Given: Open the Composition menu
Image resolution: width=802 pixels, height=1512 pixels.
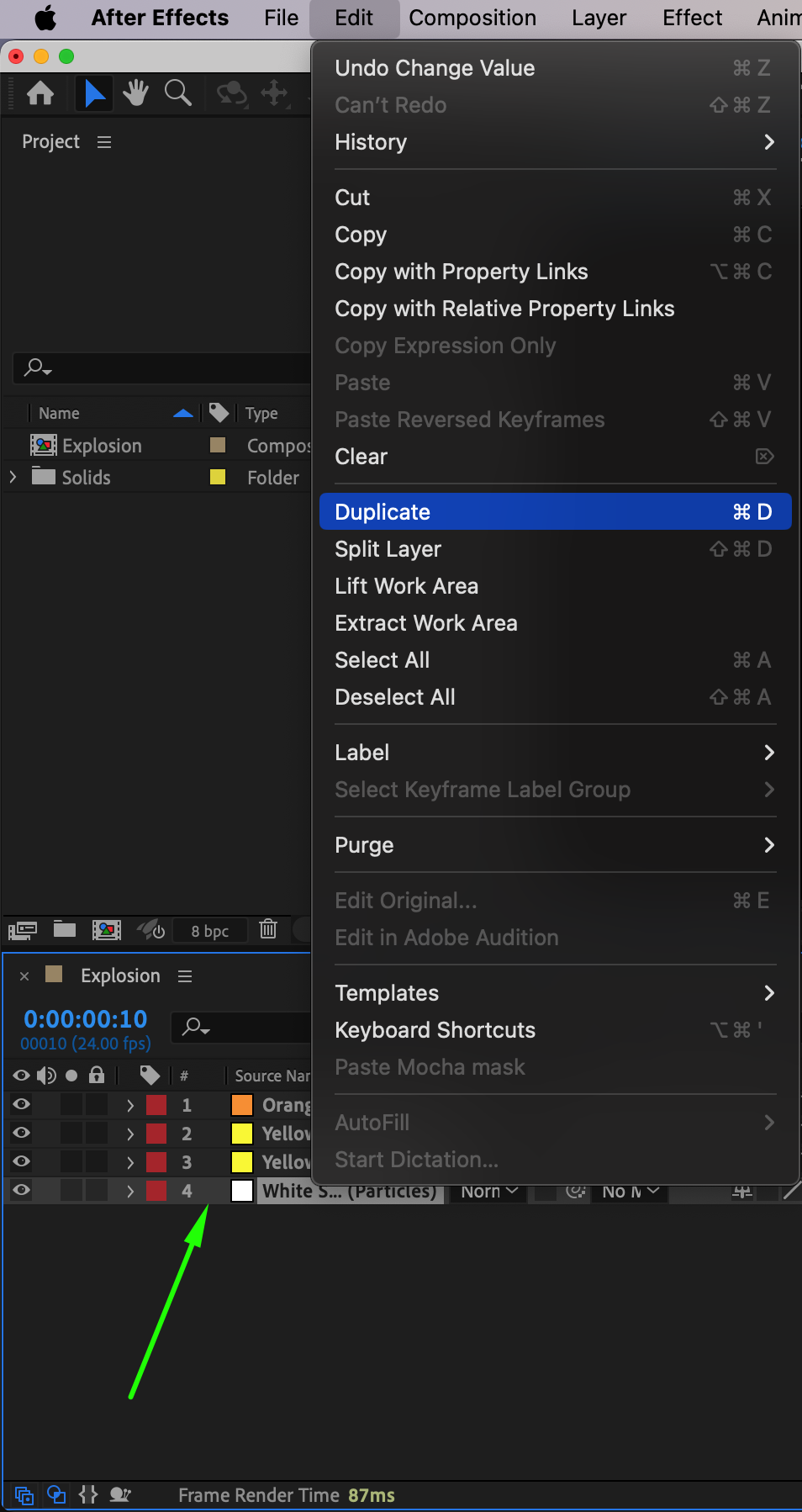Looking at the screenshot, I should pyautogui.click(x=472, y=18).
